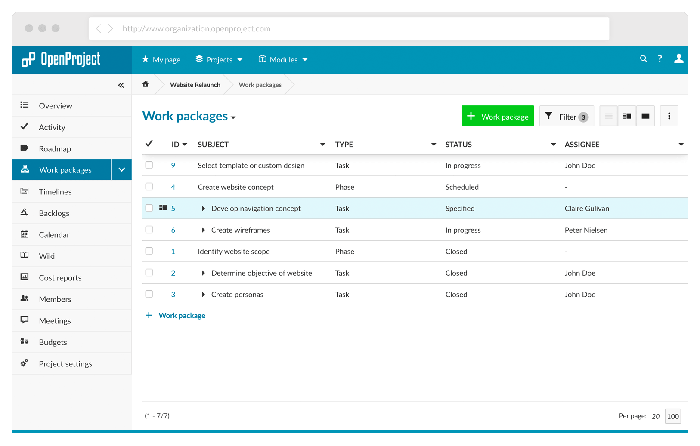
Task: Open the Meetings sidebar item
Action: 72,320
